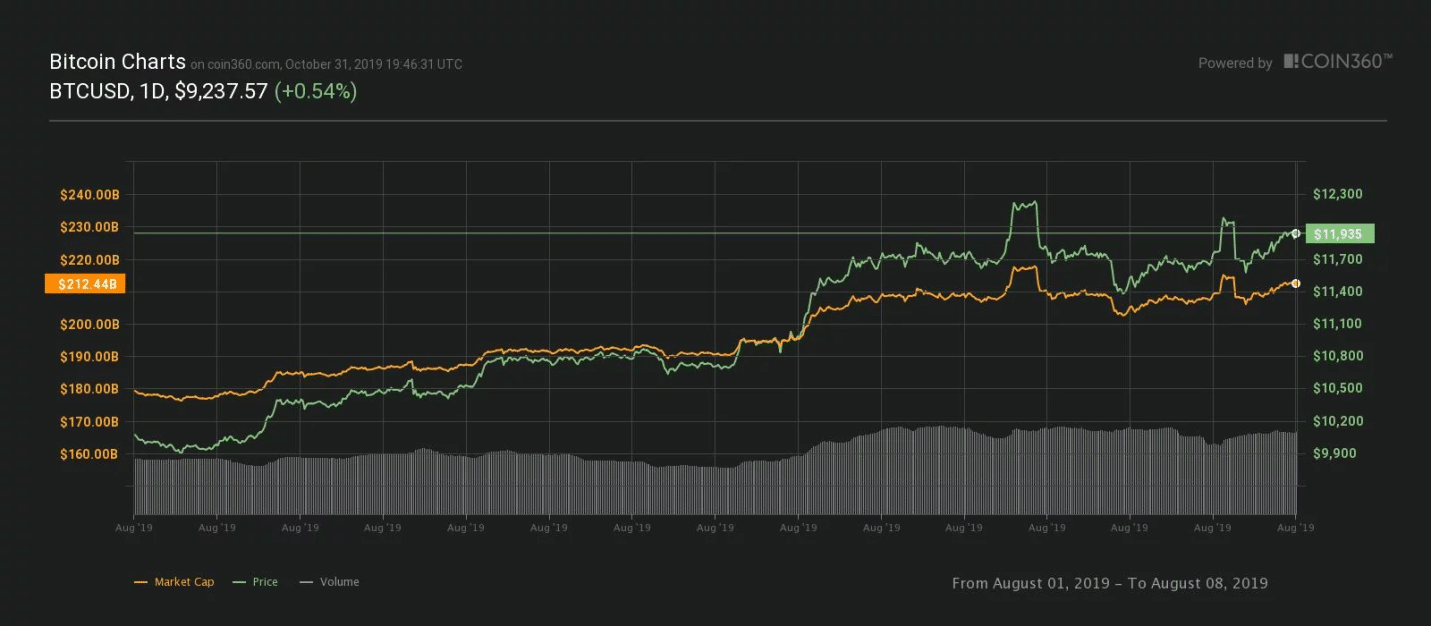Select the white endpoint marker on the green price line
The height and width of the screenshot is (626, 1431).
(x=1296, y=234)
